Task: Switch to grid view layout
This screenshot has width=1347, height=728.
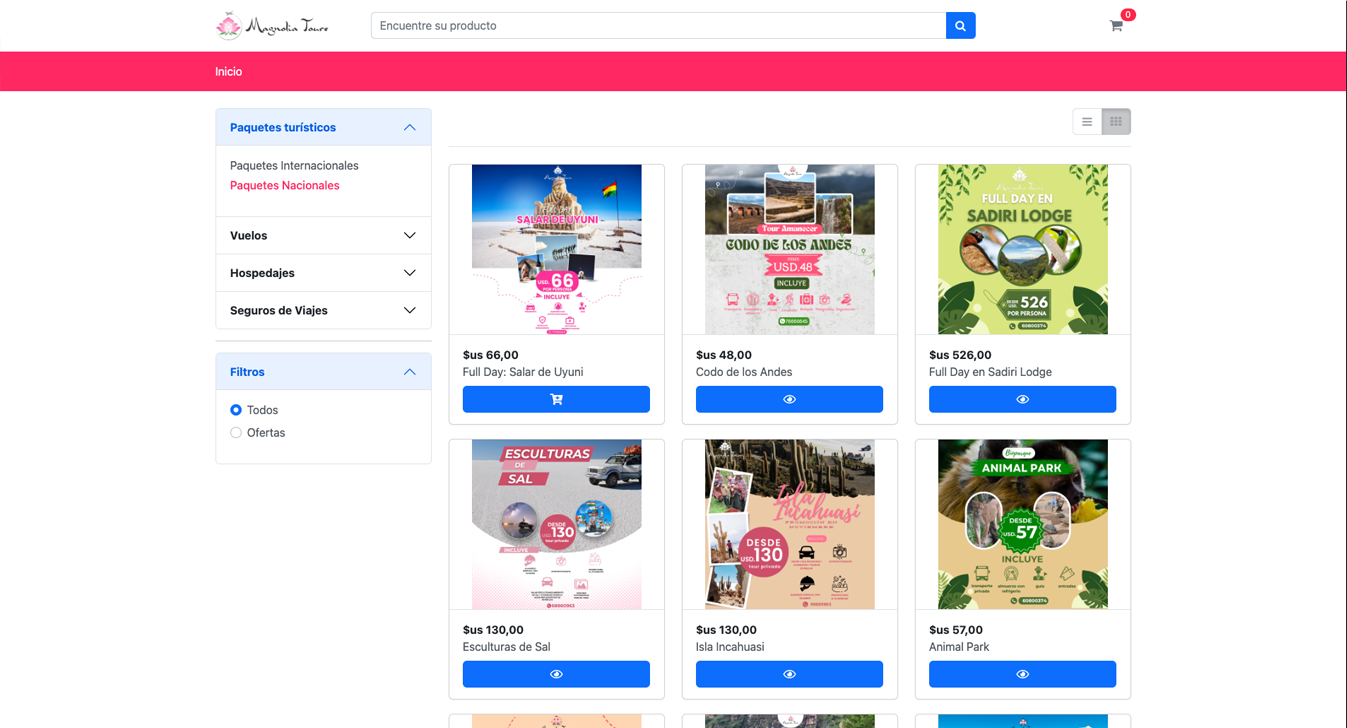Action: click(1116, 122)
